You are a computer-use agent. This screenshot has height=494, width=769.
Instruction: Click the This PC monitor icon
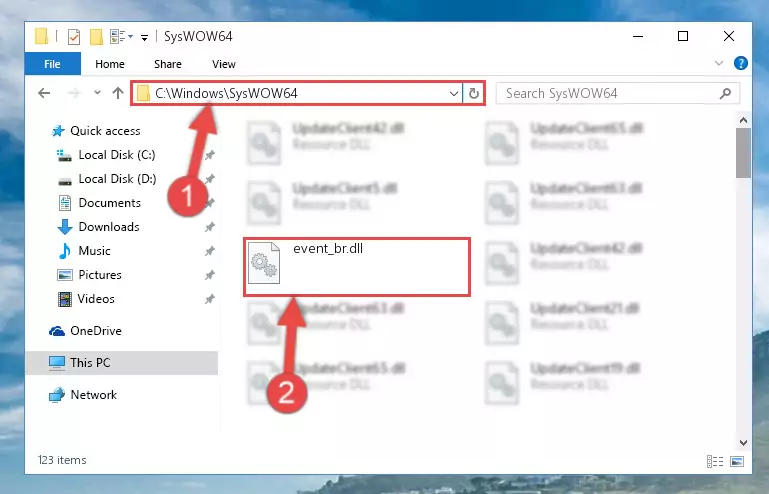click(x=57, y=363)
